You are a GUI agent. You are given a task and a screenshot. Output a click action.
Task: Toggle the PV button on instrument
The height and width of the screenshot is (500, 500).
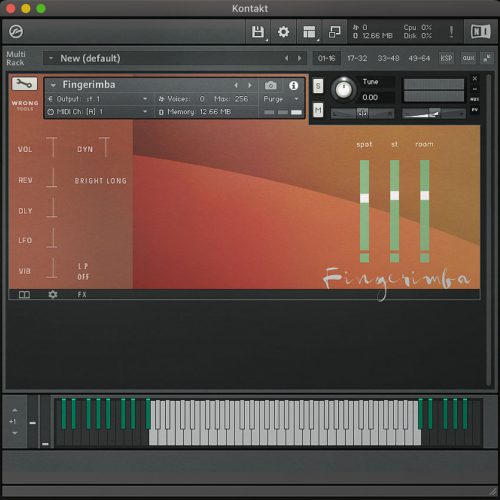[475, 110]
